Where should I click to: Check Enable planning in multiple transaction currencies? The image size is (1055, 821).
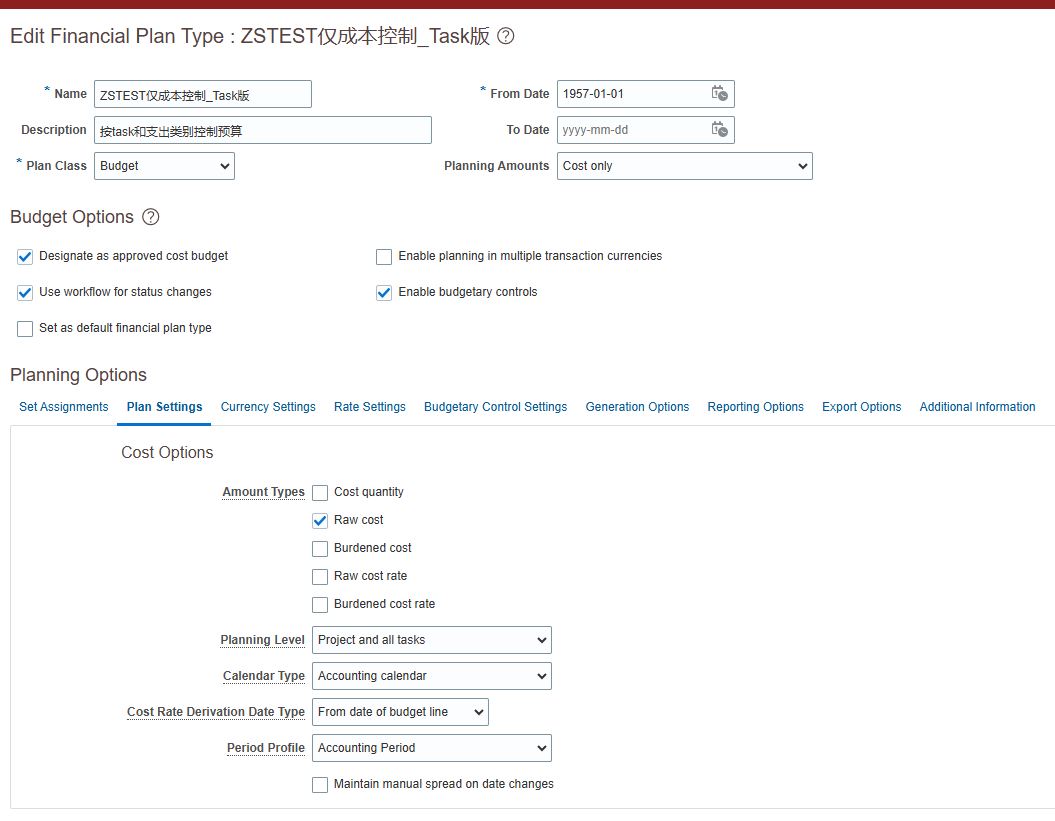pos(384,256)
